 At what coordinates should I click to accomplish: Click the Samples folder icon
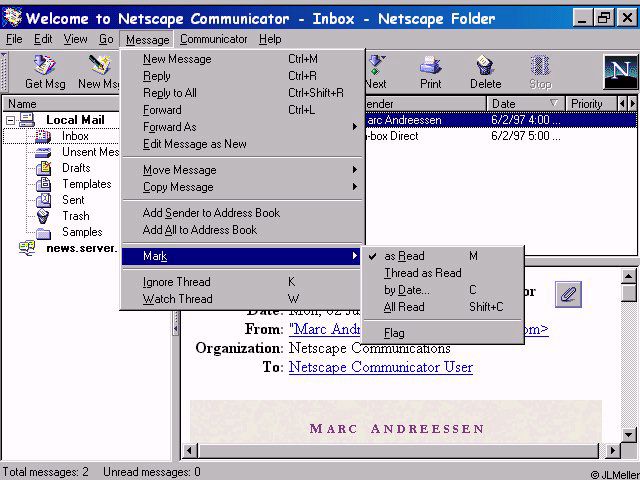pyautogui.click(x=43, y=233)
